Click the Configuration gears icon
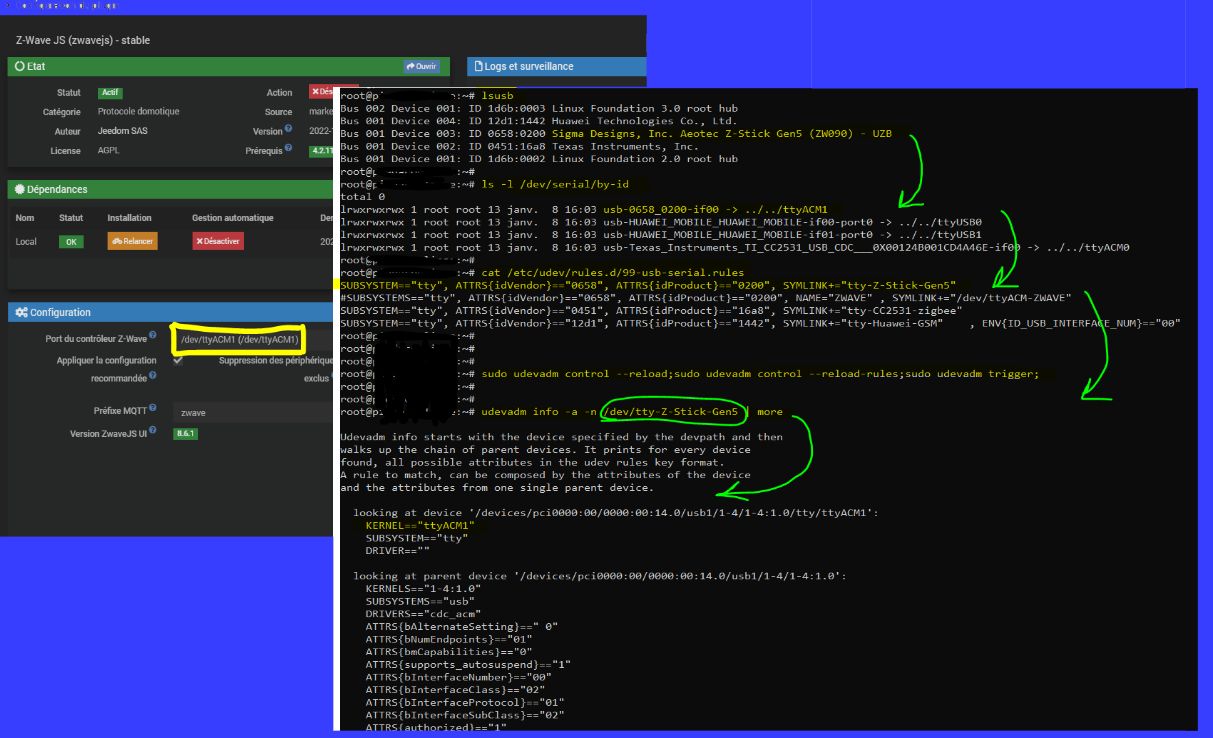 (20, 313)
